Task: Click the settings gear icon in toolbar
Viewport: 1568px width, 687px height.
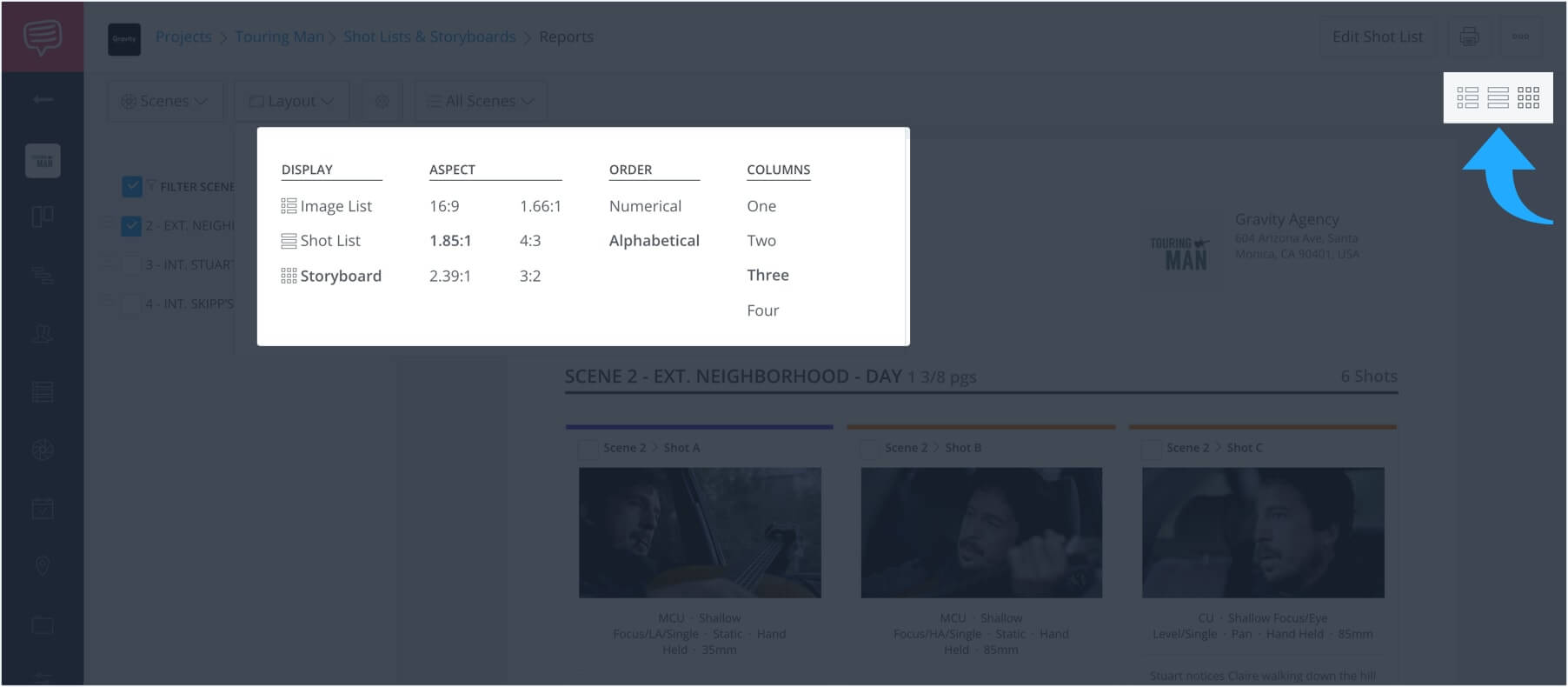Action: tap(382, 101)
